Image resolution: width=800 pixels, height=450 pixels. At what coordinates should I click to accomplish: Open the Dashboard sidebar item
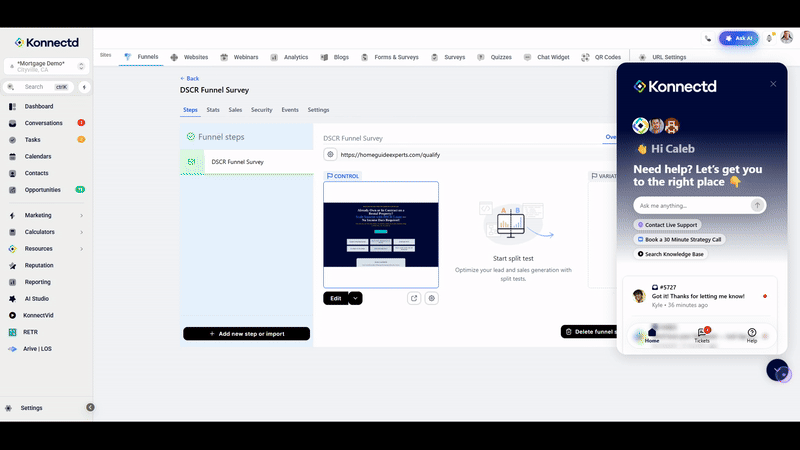point(39,106)
